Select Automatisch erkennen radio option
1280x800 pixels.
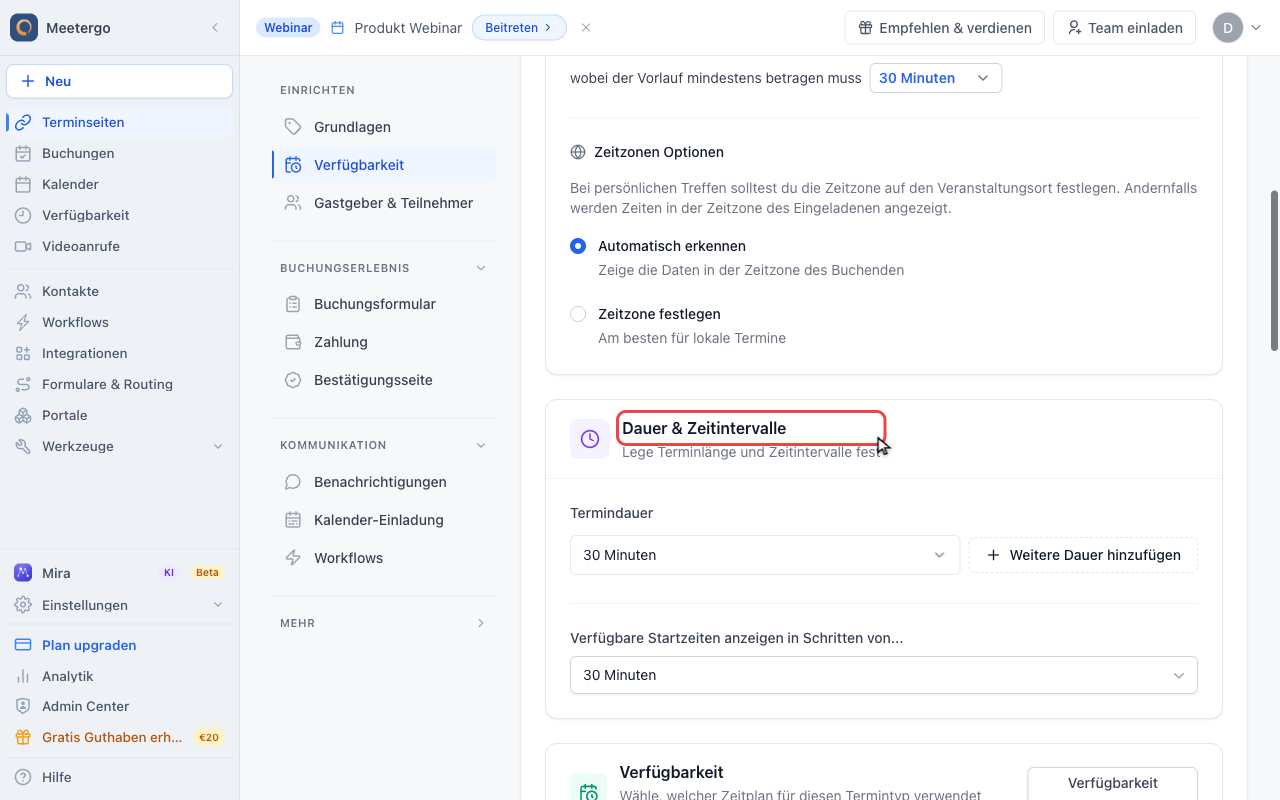578,246
